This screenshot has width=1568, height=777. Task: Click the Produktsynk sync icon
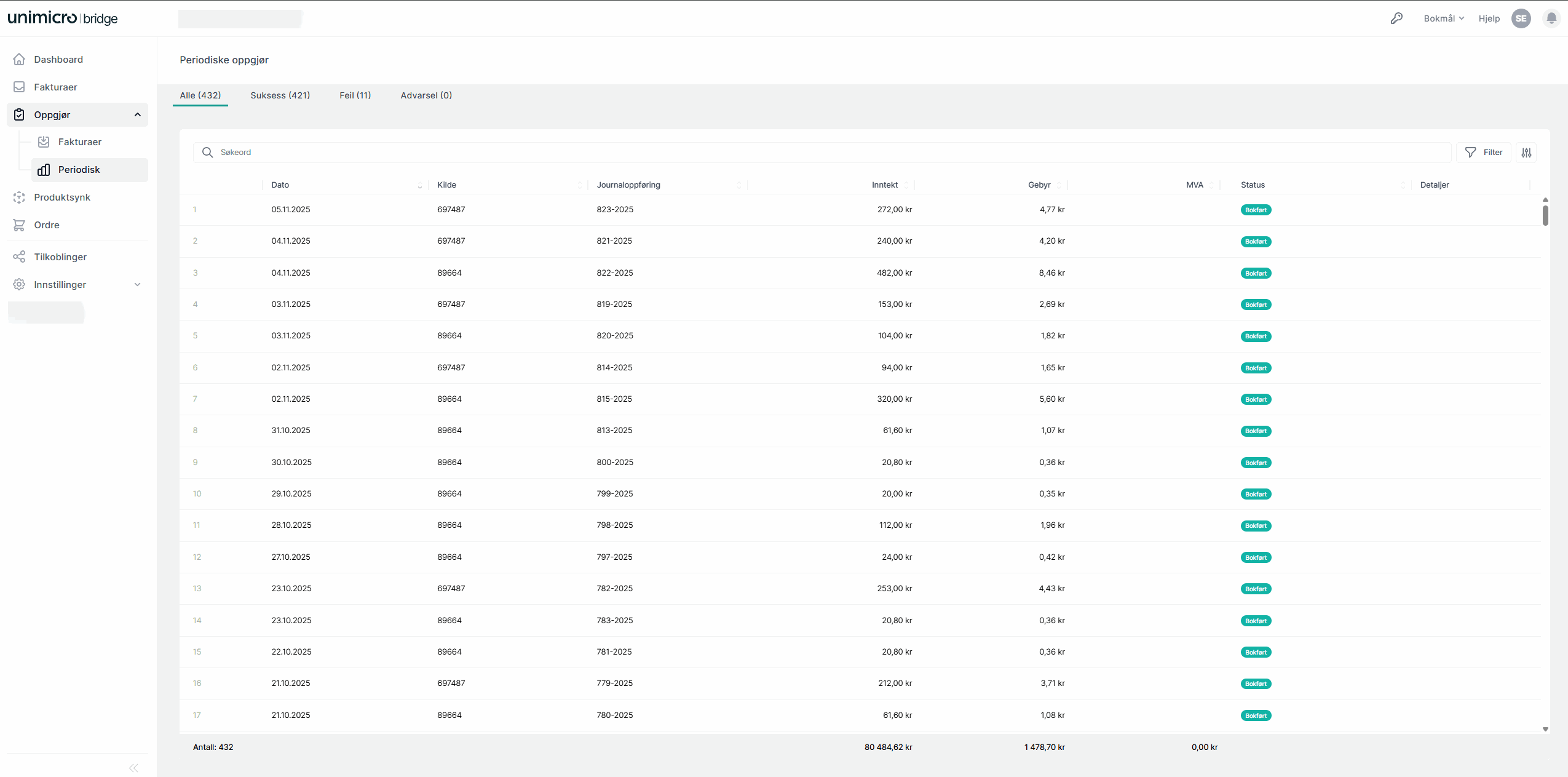[x=19, y=197]
